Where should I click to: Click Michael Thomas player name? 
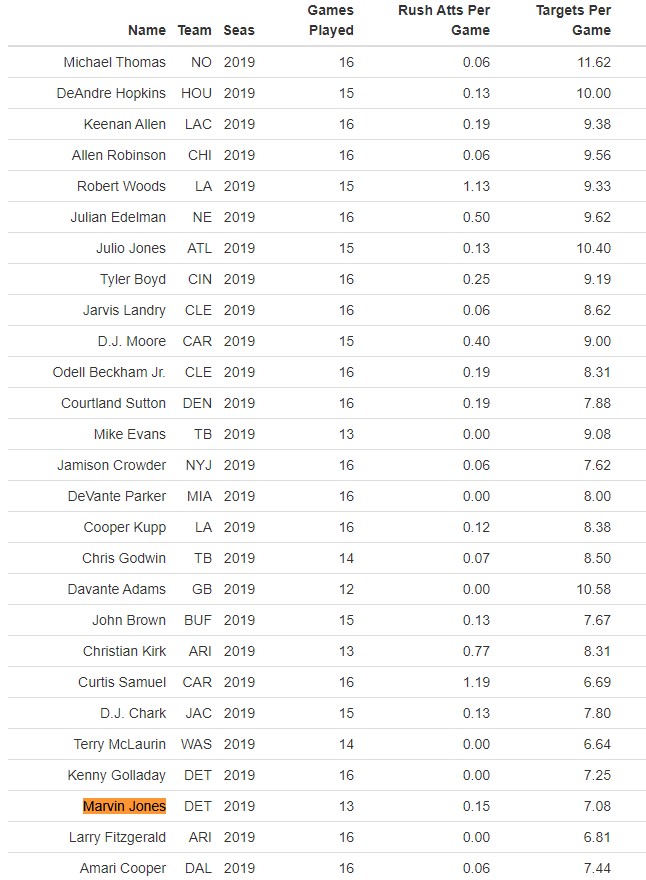click(114, 62)
